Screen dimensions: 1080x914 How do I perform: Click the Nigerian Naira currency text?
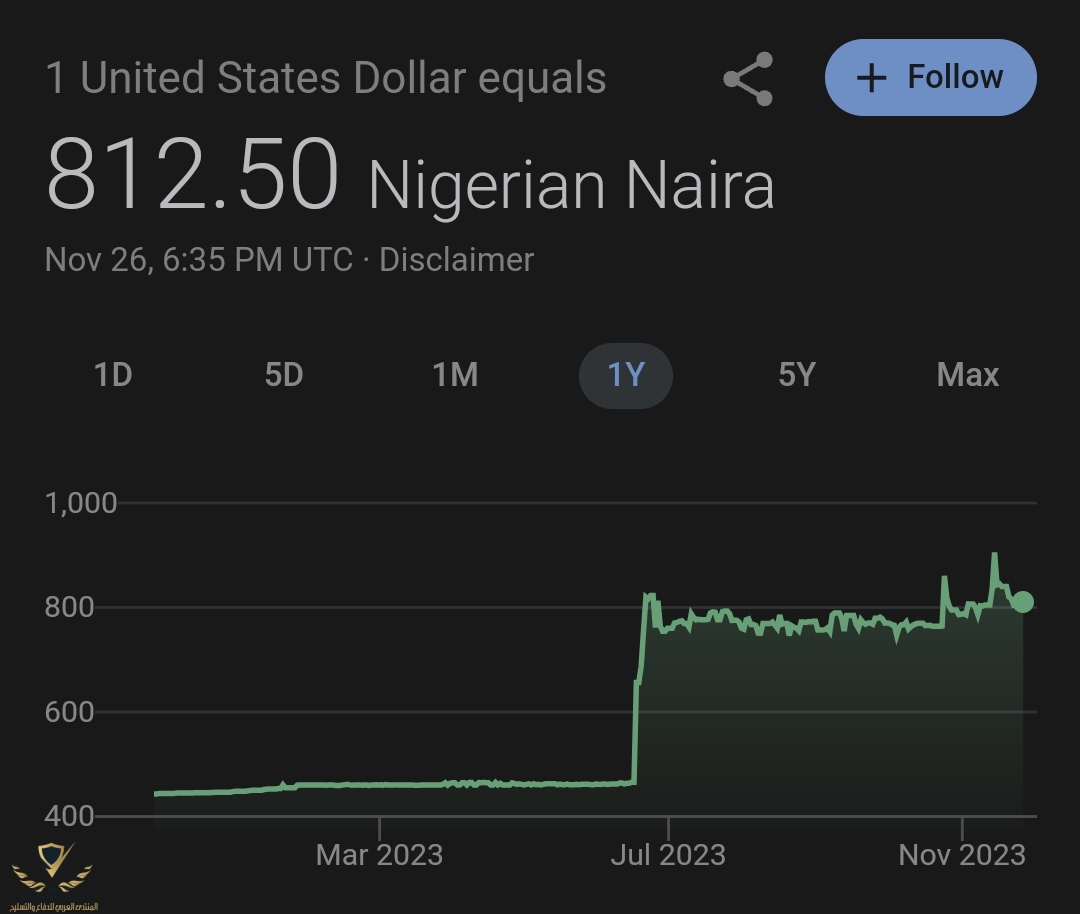click(571, 185)
